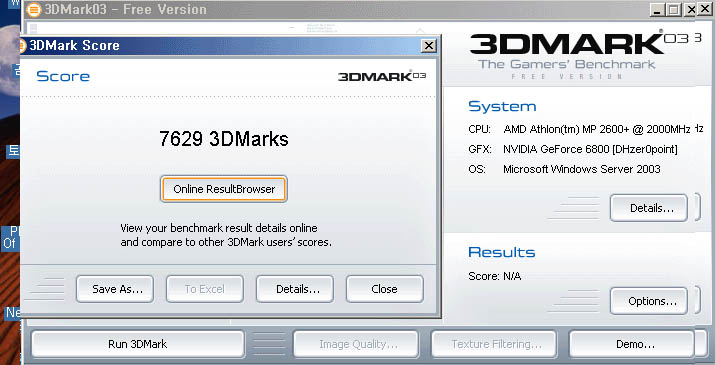Open Details in the 3DMark Score dialog
Viewport: 716px width, 365px height.
(295, 289)
